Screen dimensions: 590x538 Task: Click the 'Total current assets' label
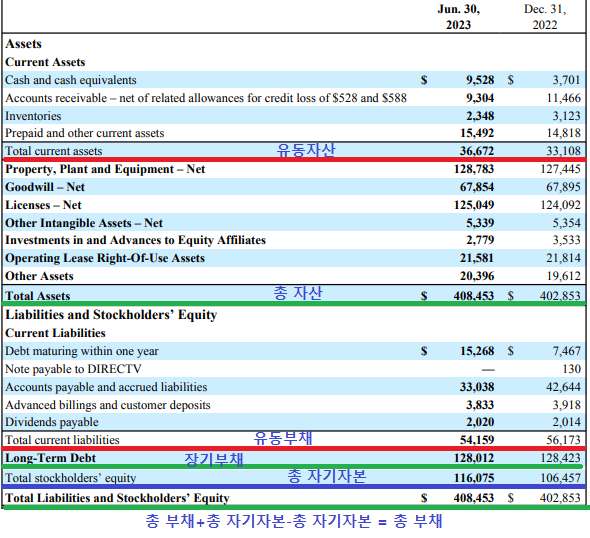53,151
